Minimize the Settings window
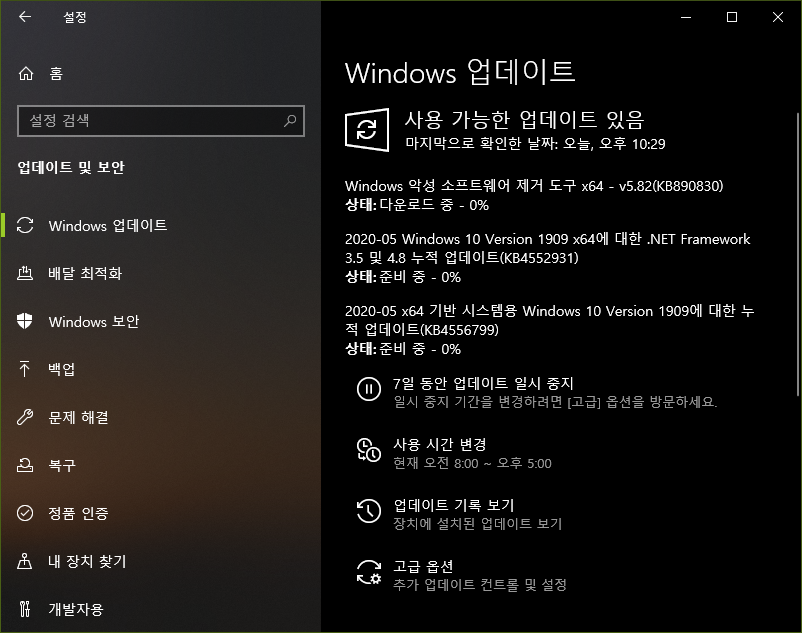Image resolution: width=802 pixels, height=633 pixels. coord(686,17)
